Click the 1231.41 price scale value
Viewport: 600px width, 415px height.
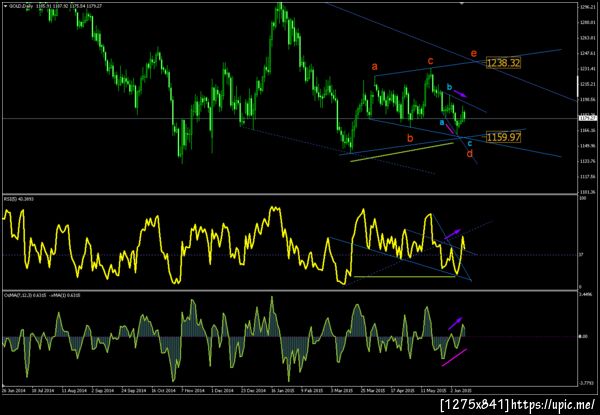pyautogui.click(x=586, y=69)
